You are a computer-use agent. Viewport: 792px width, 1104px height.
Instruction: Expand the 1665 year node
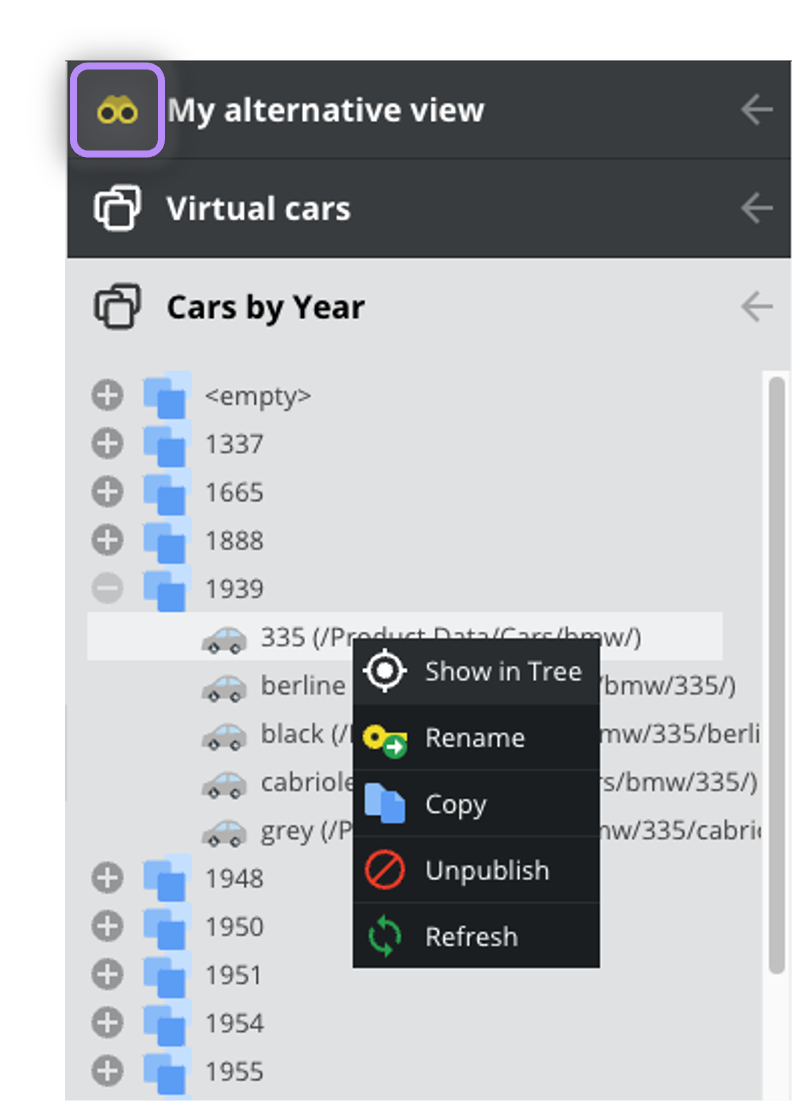click(x=107, y=491)
